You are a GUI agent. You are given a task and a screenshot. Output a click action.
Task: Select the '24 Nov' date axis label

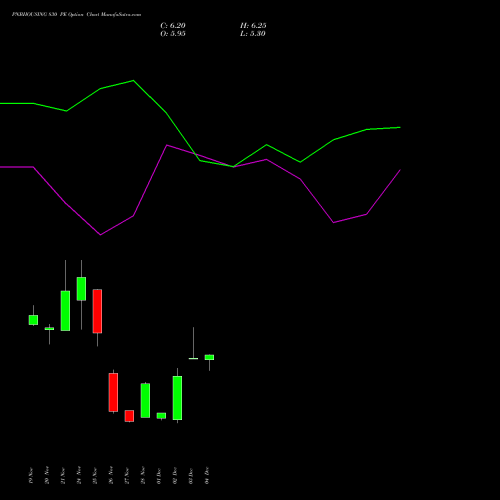tap(79, 475)
